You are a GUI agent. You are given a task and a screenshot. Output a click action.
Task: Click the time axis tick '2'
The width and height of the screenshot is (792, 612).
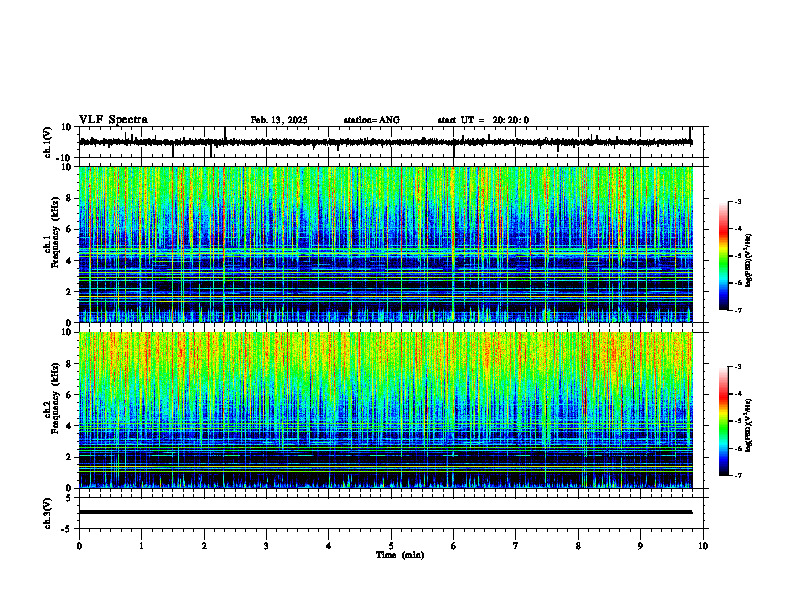pos(204,546)
